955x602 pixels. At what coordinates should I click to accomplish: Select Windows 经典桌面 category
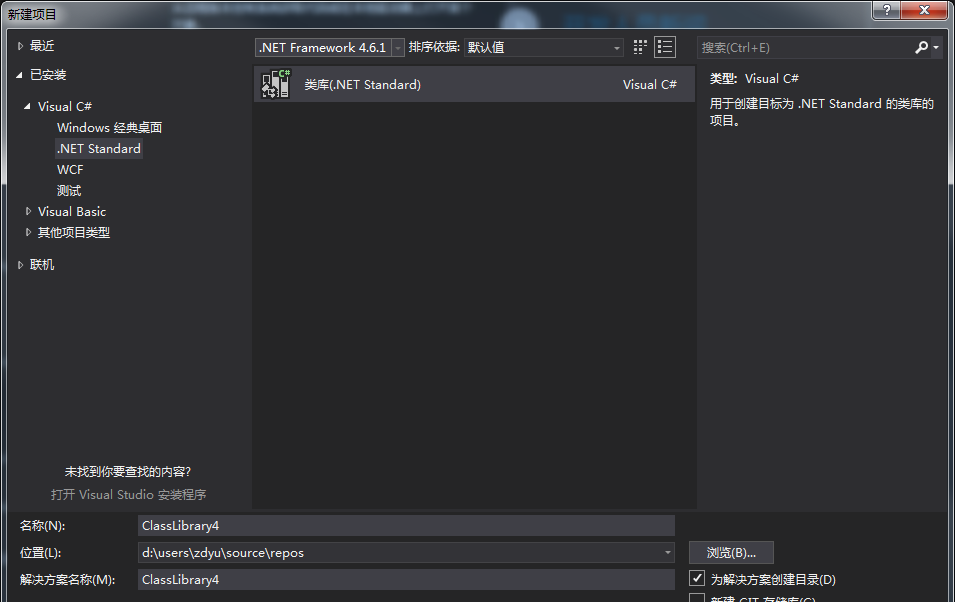point(110,127)
